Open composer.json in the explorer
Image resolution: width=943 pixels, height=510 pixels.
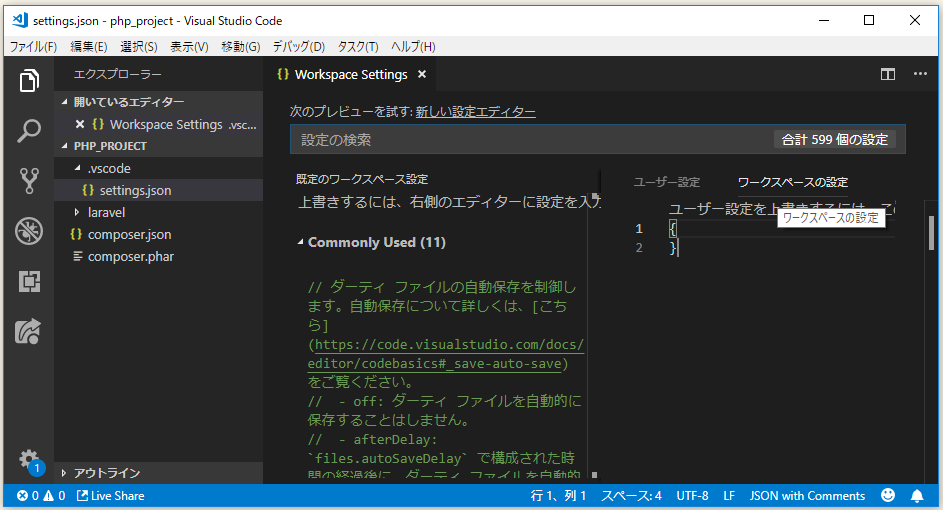(x=159, y=235)
